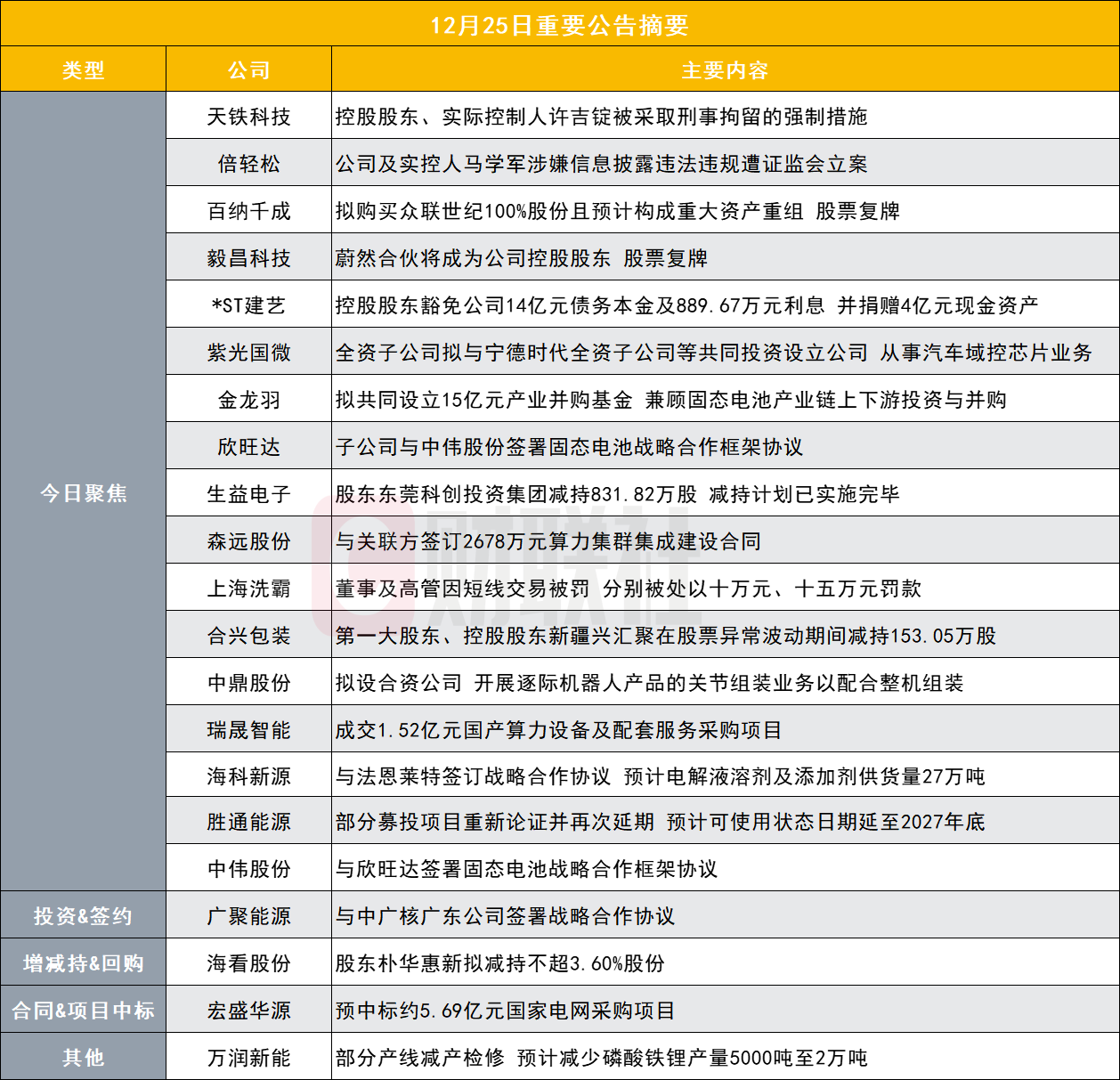Click company name '合兴包装'
1120x1080 pixels.
pos(248,636)
